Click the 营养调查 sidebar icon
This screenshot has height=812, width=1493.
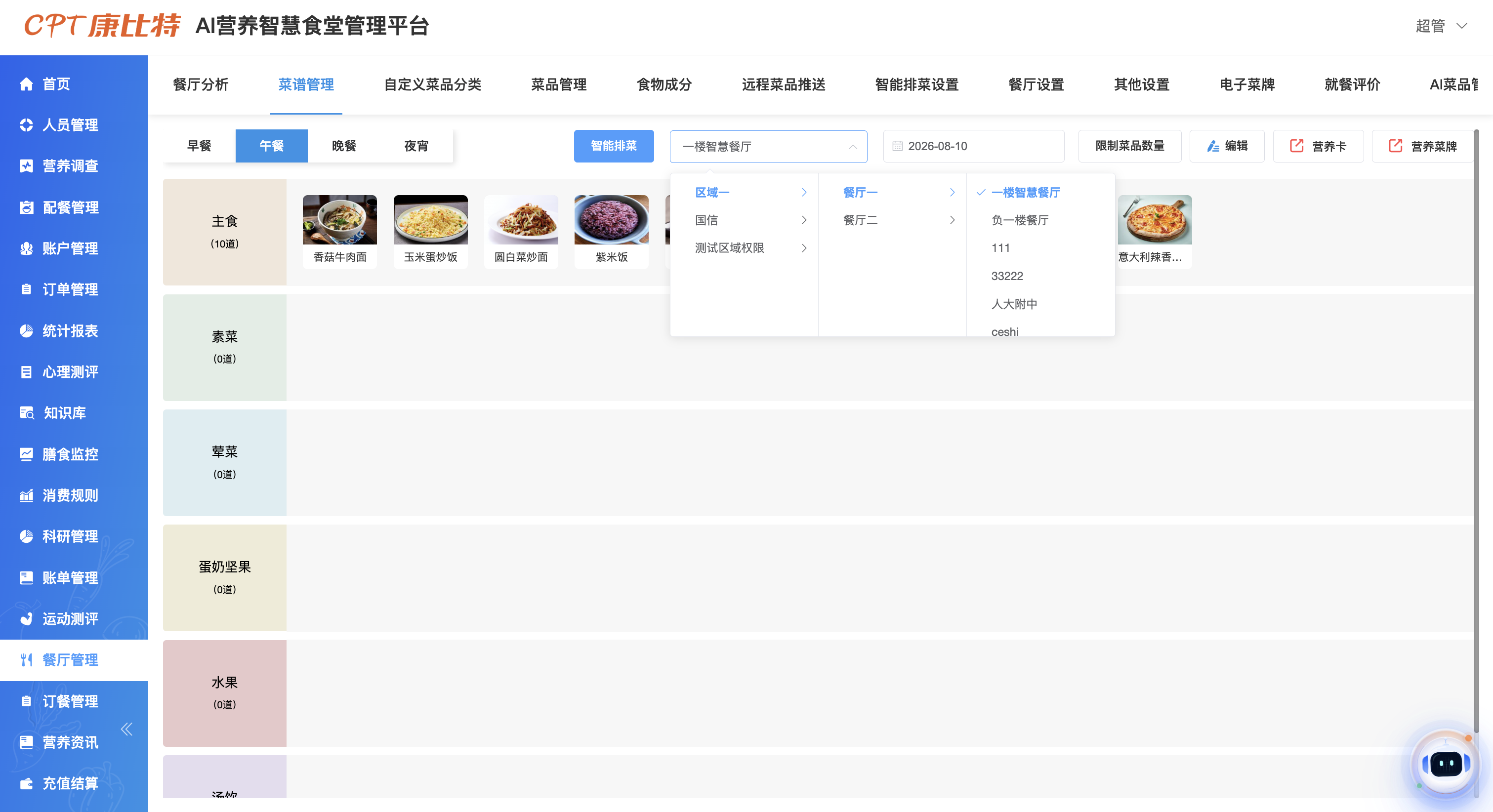[26, 166]
